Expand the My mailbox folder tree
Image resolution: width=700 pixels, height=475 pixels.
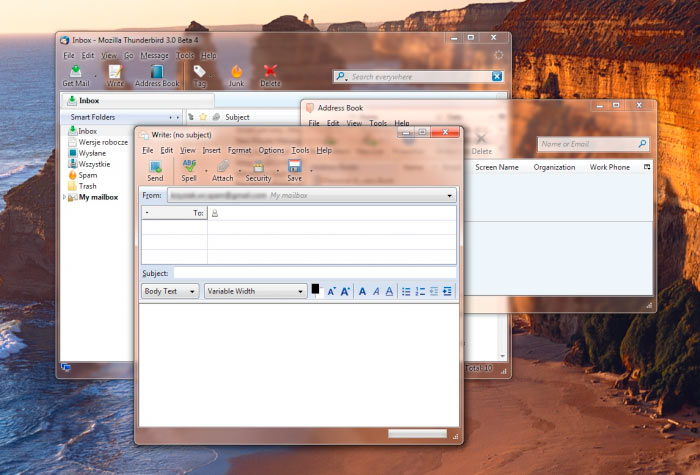pos(65,197)
